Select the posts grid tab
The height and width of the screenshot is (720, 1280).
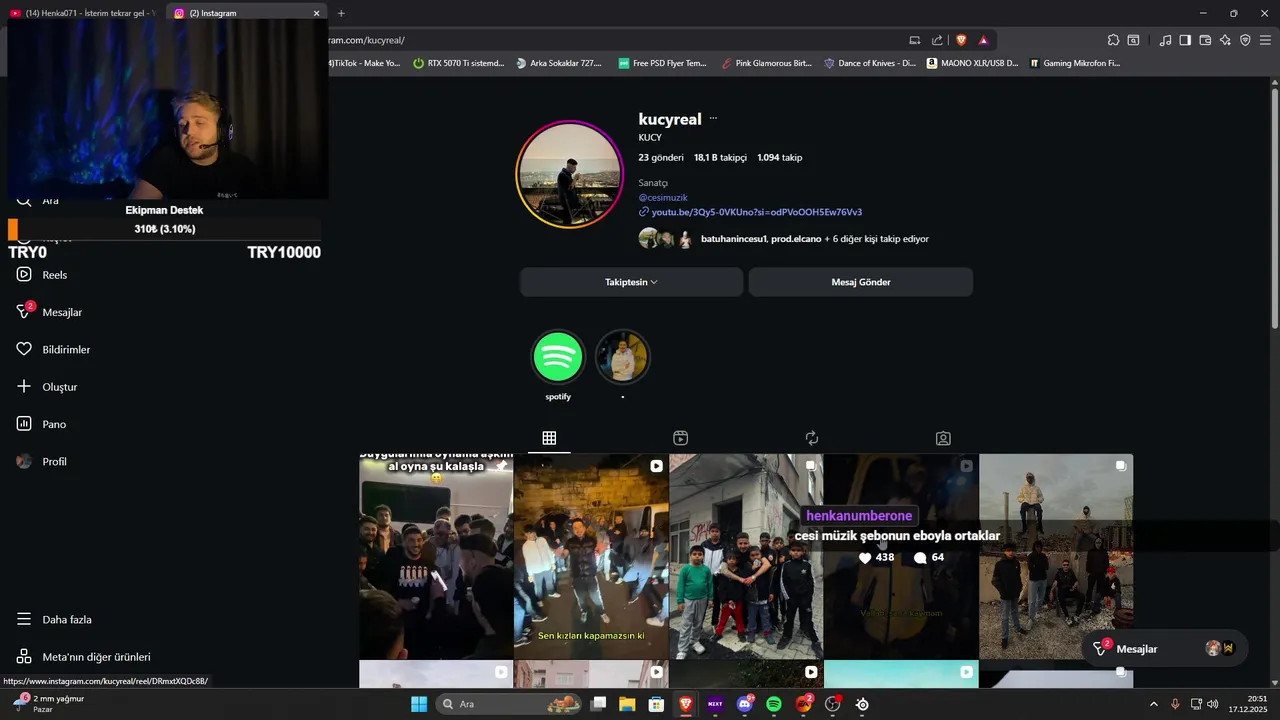[x=549, y=438]
